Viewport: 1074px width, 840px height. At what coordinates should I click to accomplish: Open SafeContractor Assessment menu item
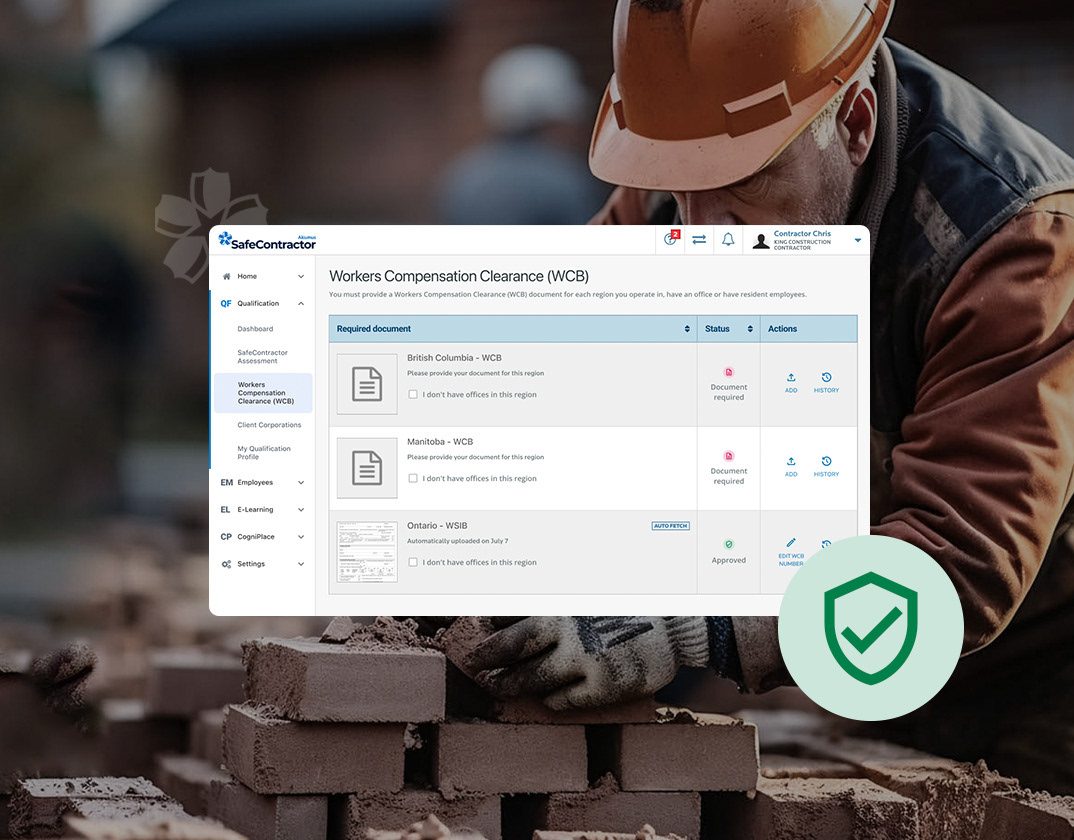click(x=262, y=356)
